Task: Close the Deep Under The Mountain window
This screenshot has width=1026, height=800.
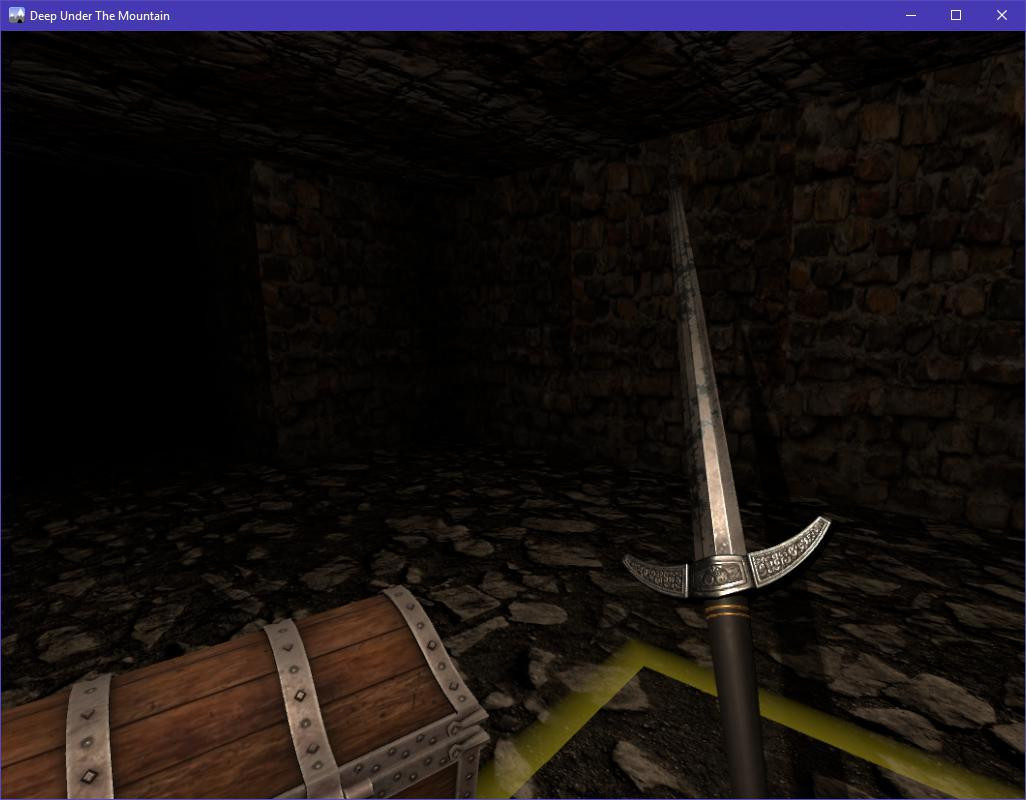Action: pyautogui.click(x=1002, y=15)
